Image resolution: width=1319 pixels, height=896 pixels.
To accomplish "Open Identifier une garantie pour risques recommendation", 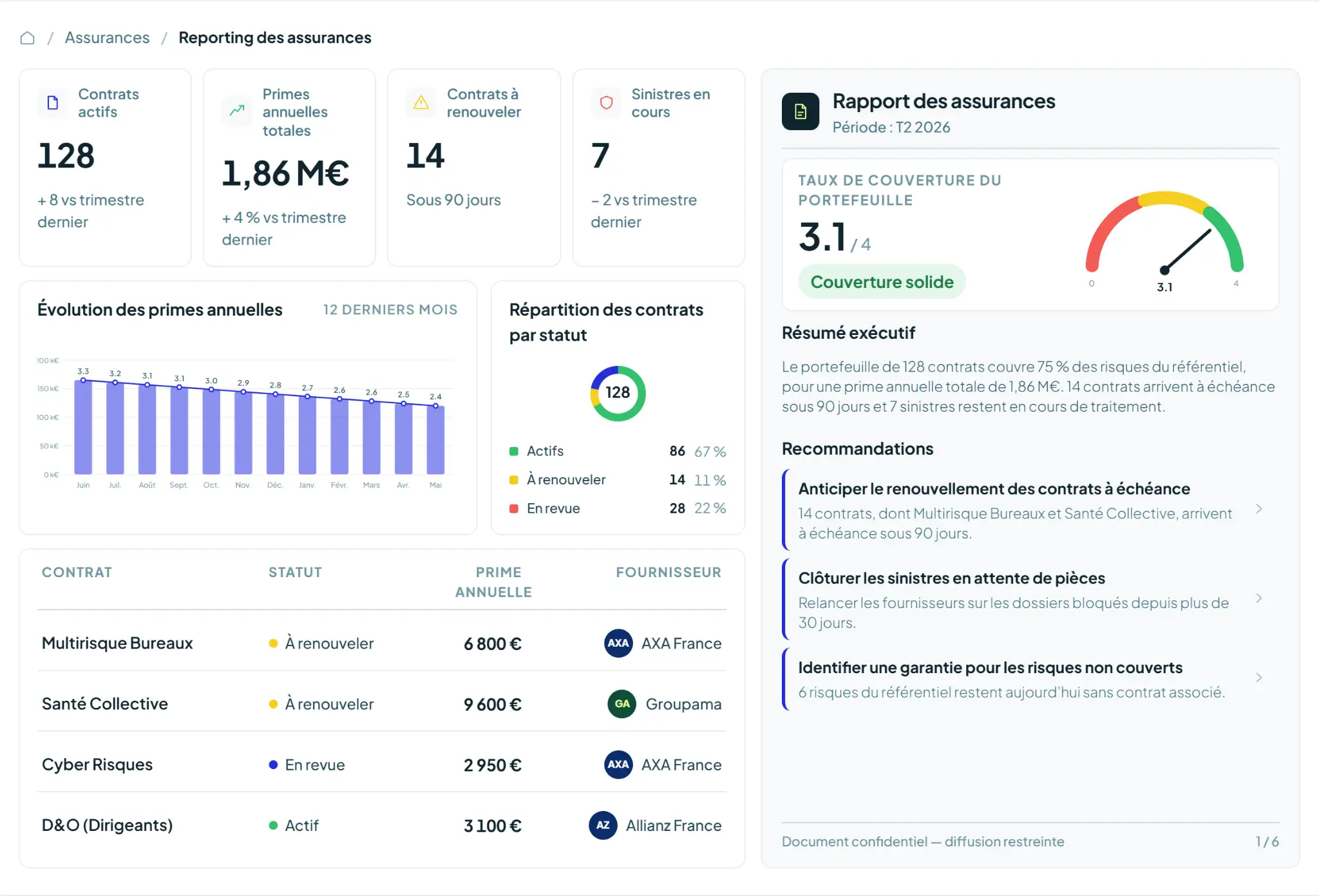I will click(x=1030, y=679).
